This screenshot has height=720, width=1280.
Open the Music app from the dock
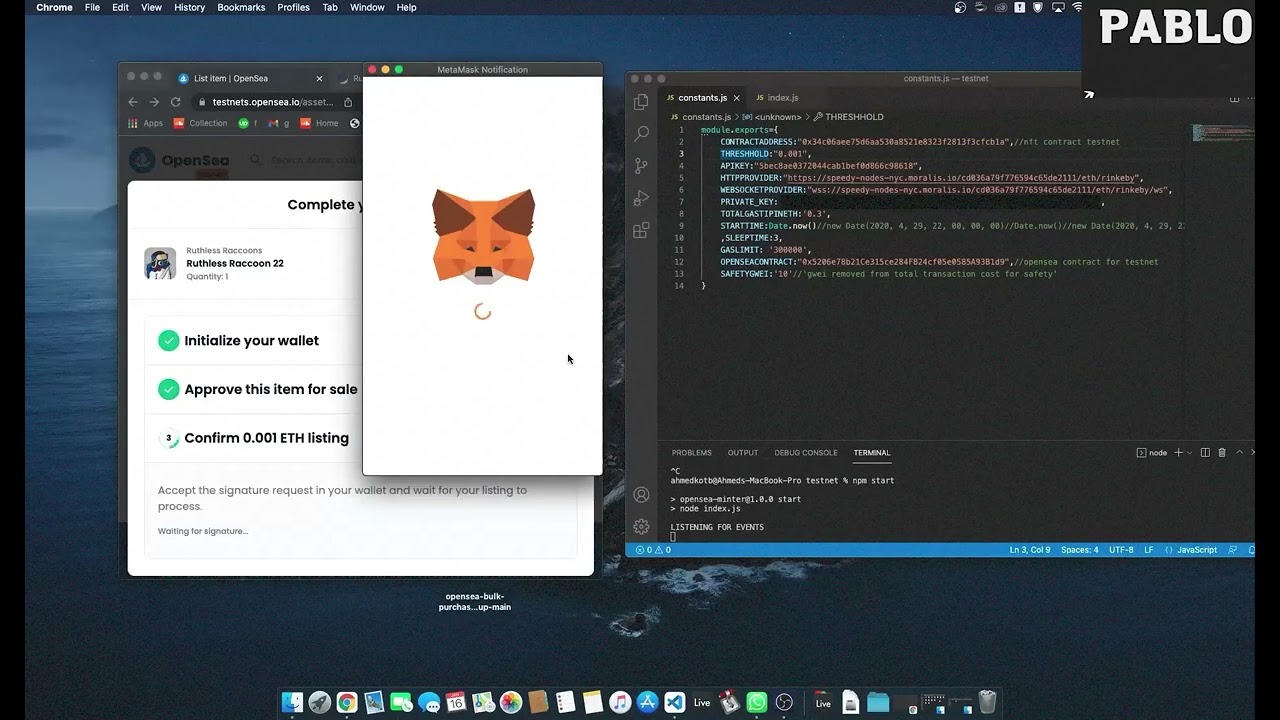tap(620, 702)
